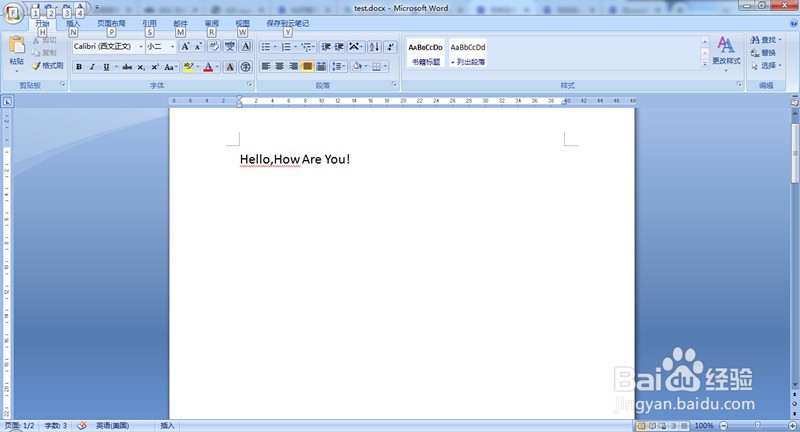This screenshot has height=432, width=800.
Task: Click the Clear Formatting eraser icon
Action: click(214, 46)
